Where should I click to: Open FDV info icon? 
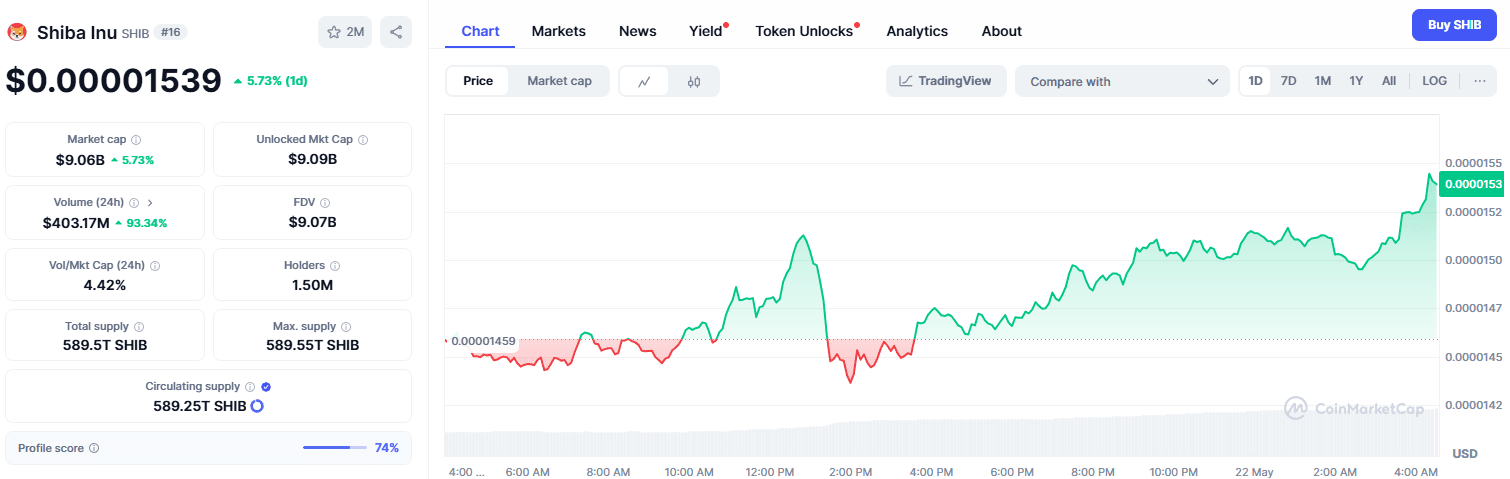pos(325,202)
